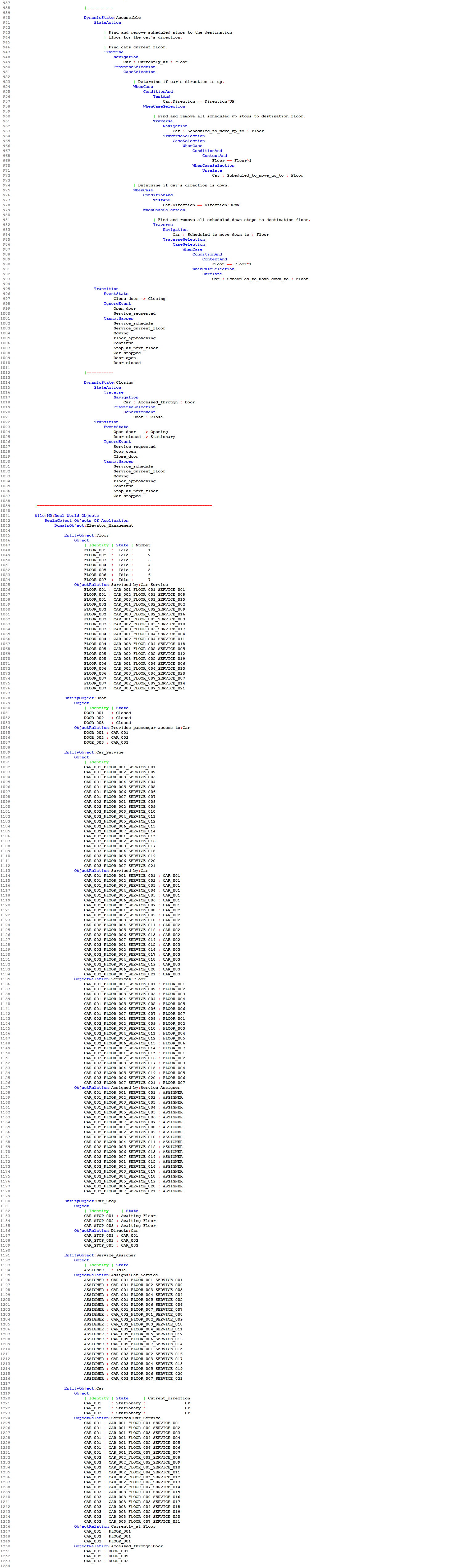The image size is (457, 1568).
Task: Select the 'EntityObject:Car_Service' heading
Action: coord(94,752)
